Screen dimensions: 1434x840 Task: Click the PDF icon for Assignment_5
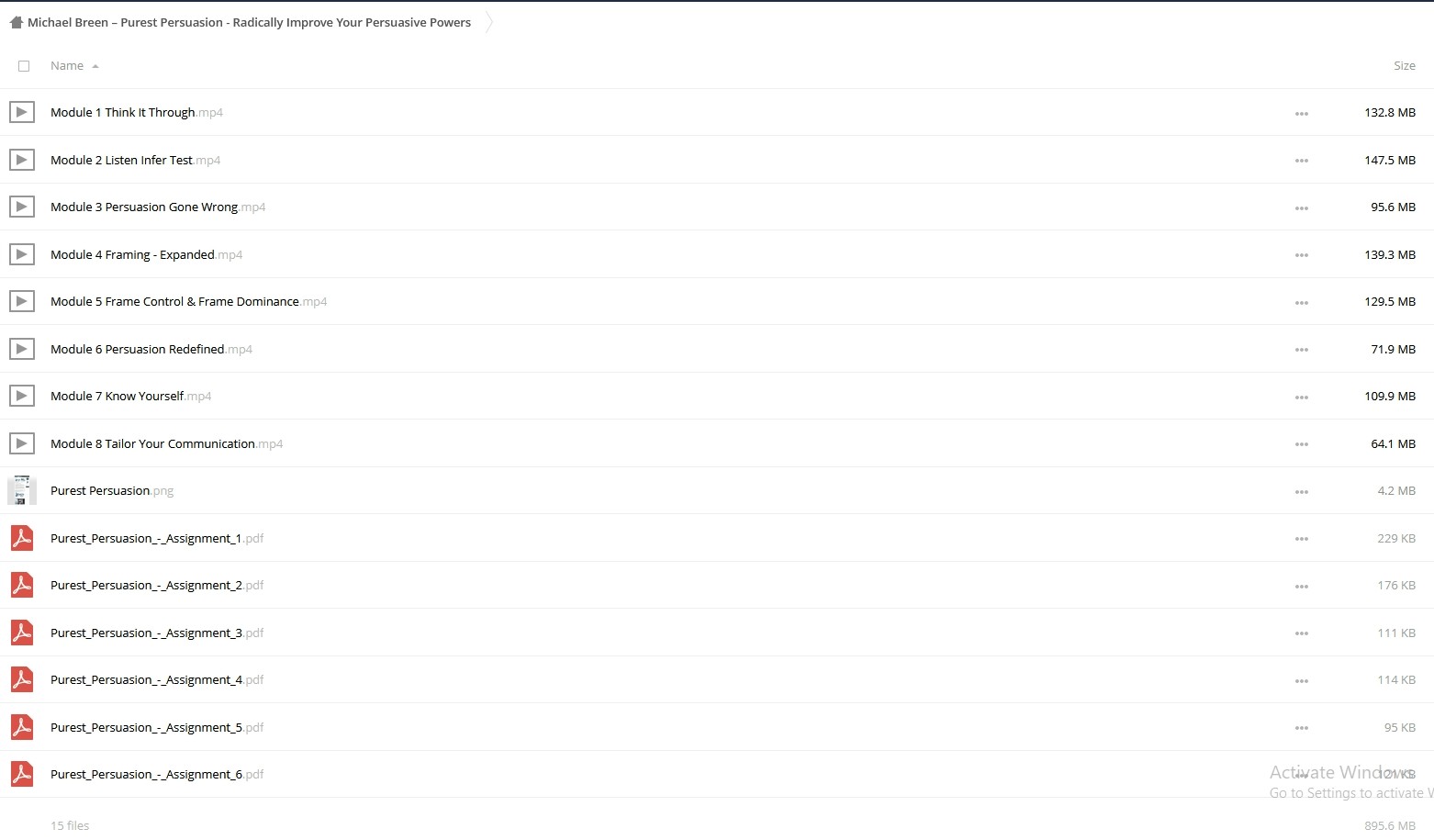[x=22, y=727]
